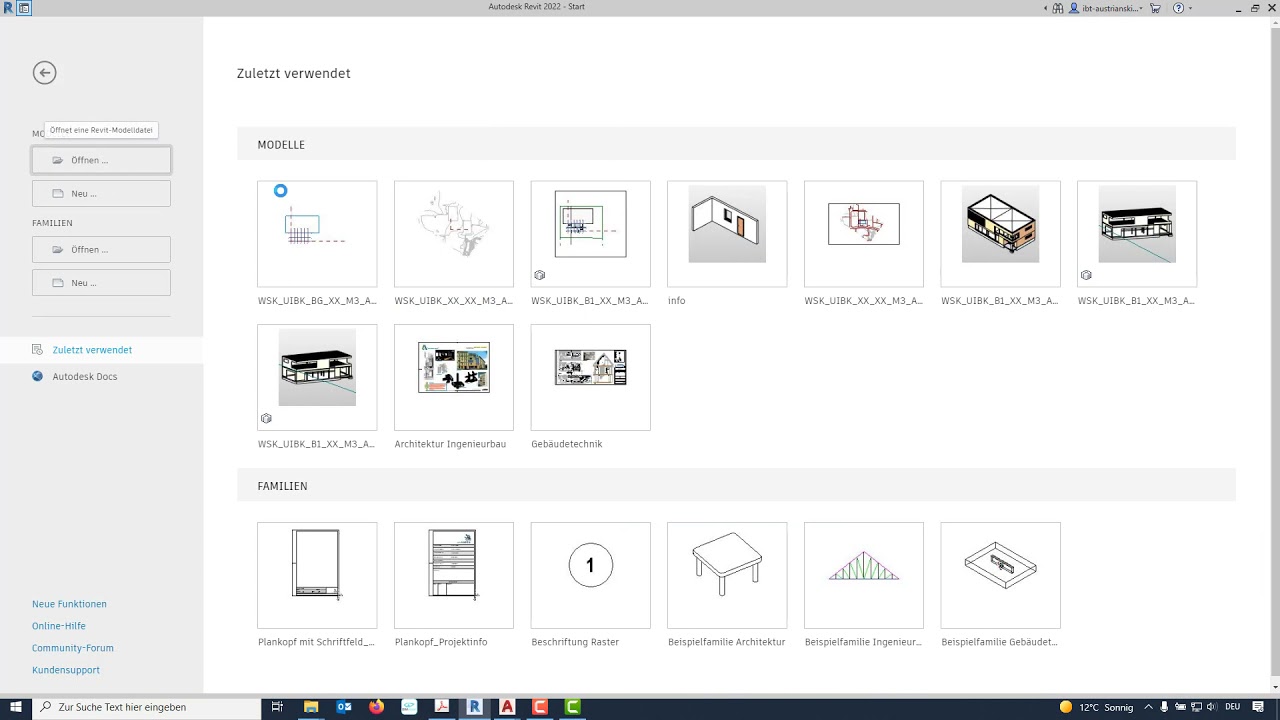Click the back arrow icon
Screen dimensions: 1280x720
[x=44, y=72]
